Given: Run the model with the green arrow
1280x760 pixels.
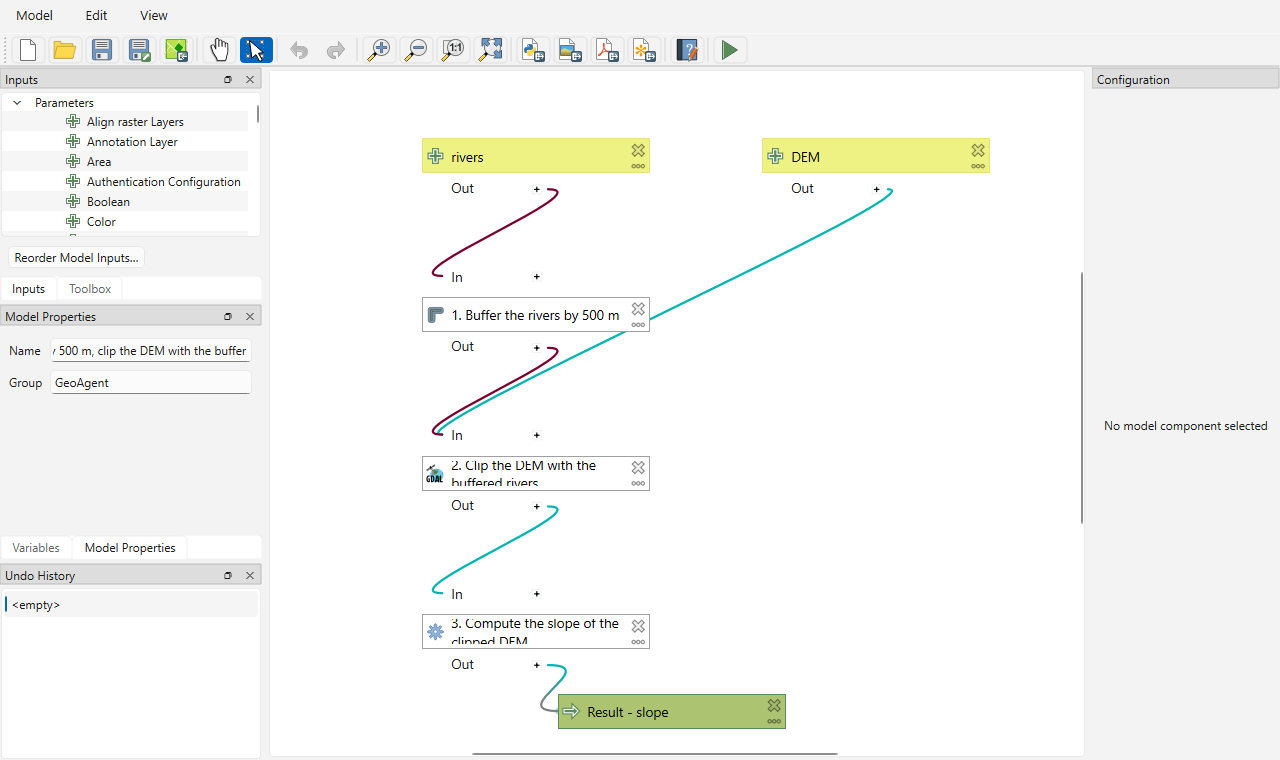Looking at the screenshot, I should 730,50.
